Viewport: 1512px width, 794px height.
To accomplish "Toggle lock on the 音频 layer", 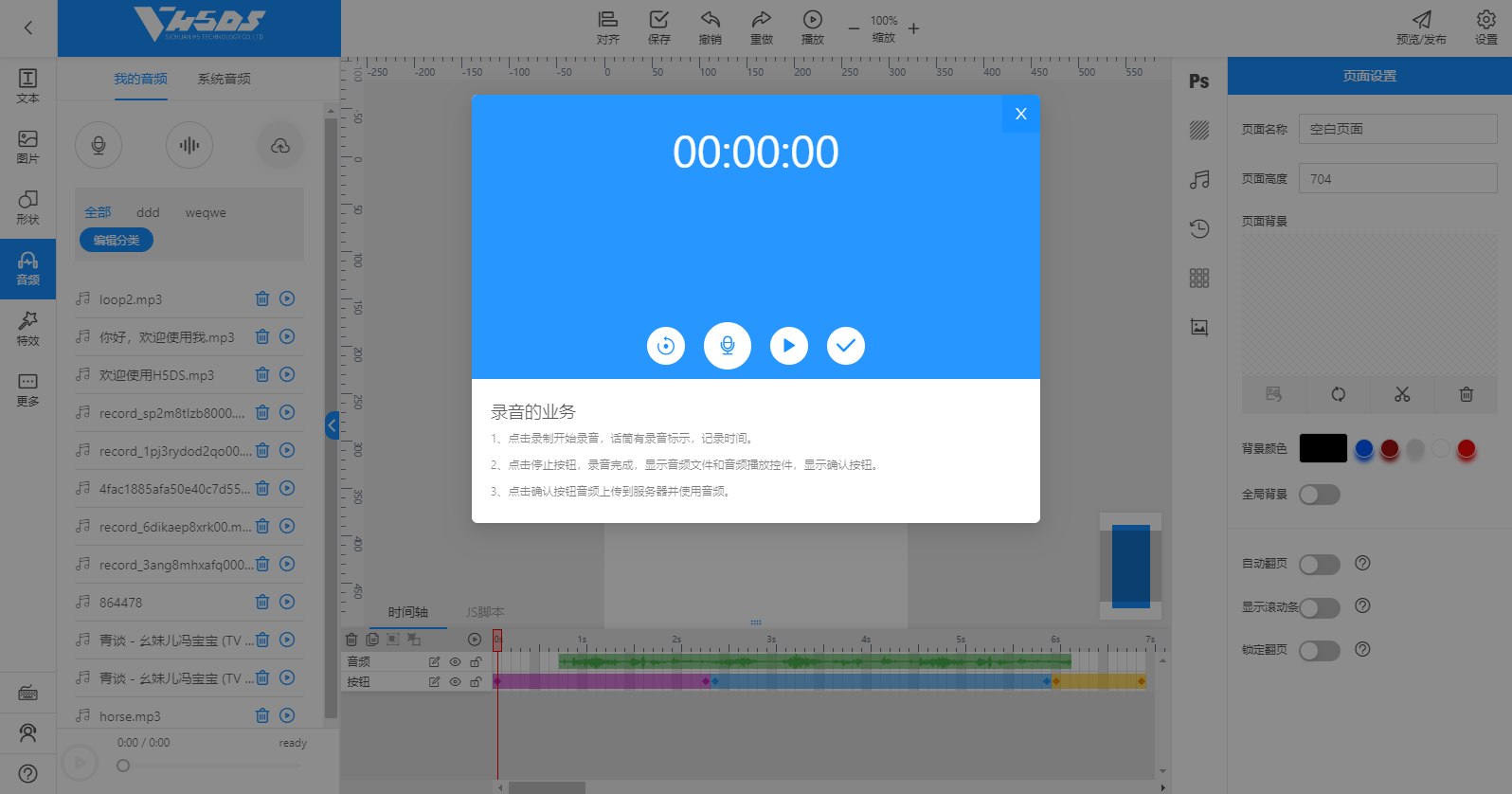I will point(476,662).
